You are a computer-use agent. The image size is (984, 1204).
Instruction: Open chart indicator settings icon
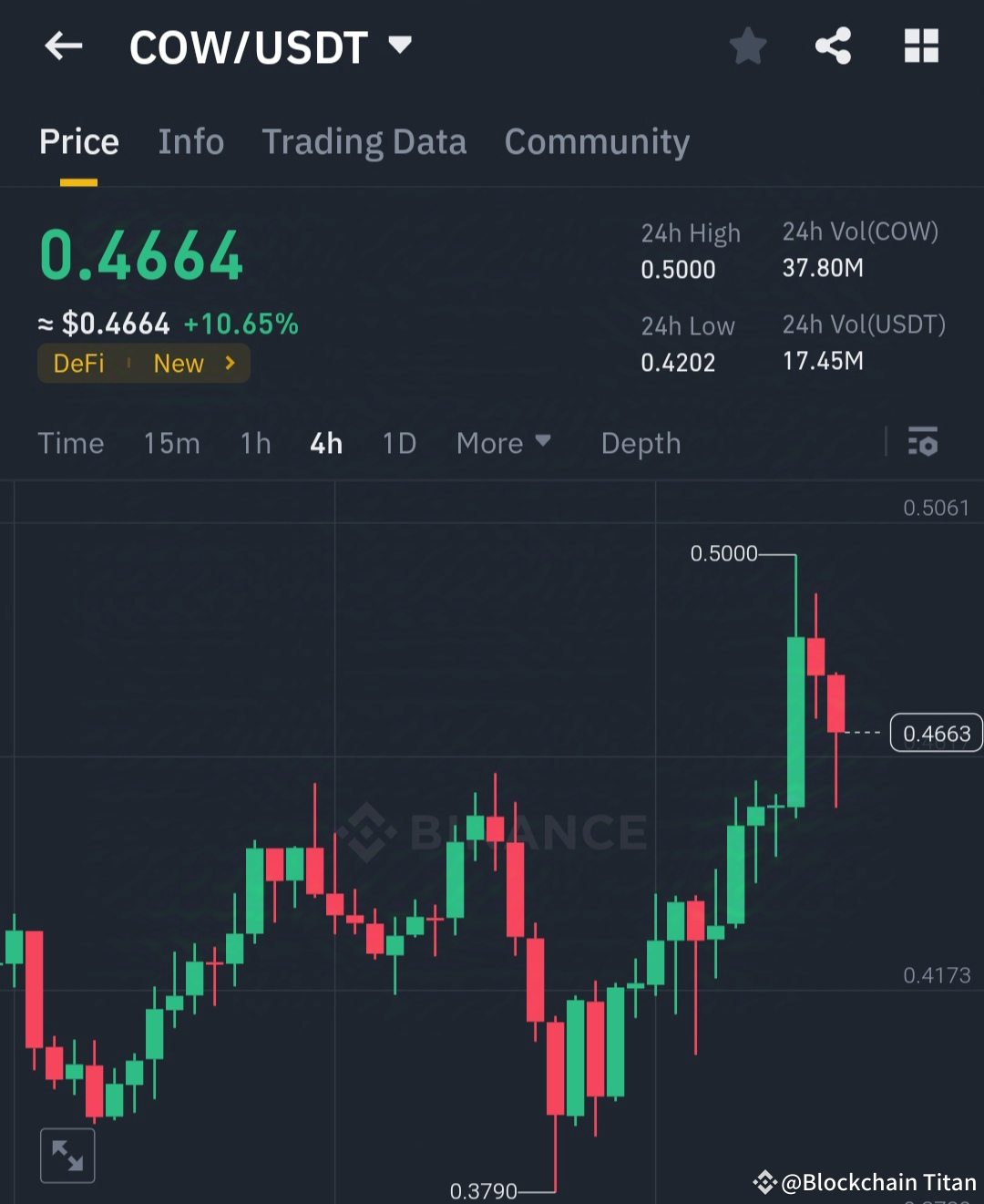(923, 443)
